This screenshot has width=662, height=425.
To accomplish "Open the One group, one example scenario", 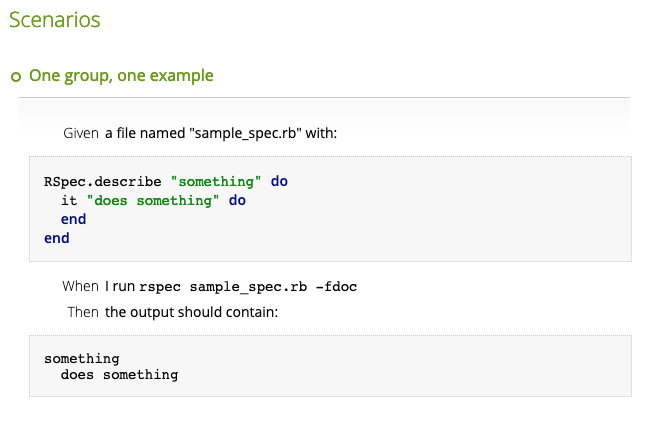I will (121, 75).
